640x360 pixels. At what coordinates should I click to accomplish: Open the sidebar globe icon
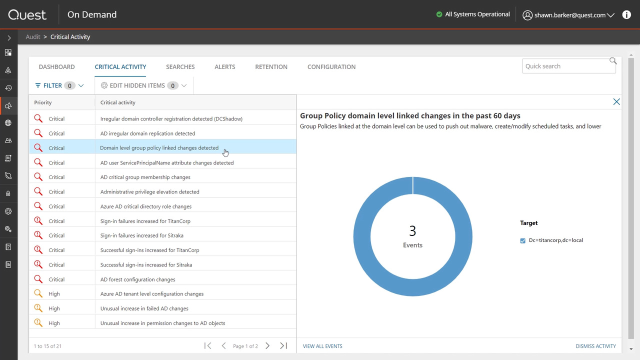point(8,123)
